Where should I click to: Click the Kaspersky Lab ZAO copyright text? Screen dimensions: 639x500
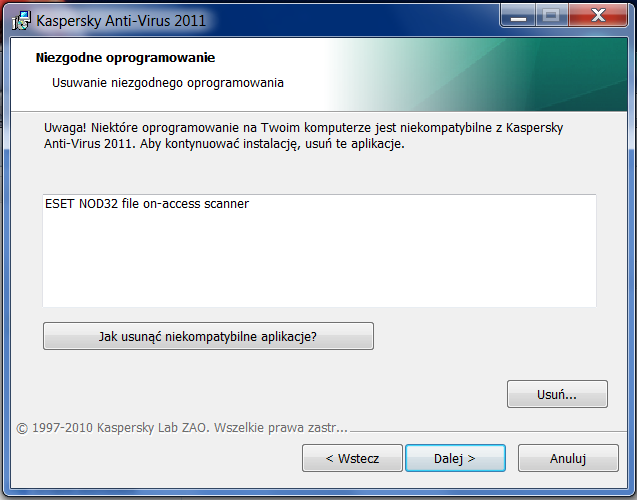tap(182, 428)
